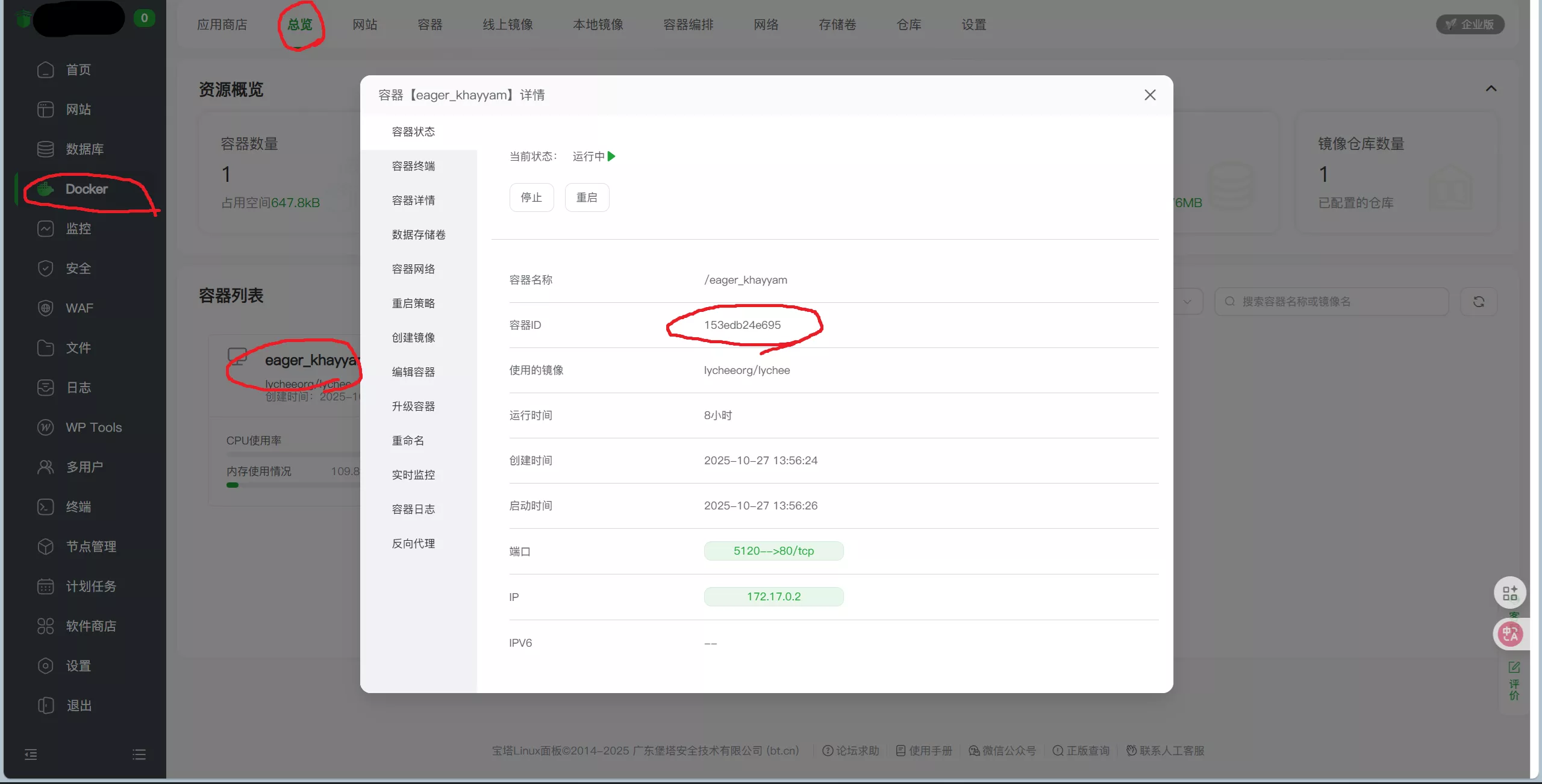Click the memory usage progress bar
This screenshot has height=784, width=1542.
click(x=289, y=485)
